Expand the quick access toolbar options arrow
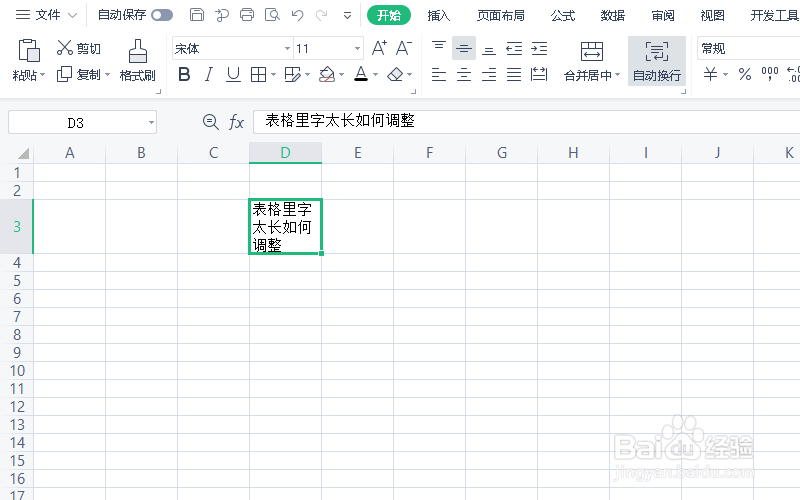This screenshot has width=800, height=500. pyautogui.click(x=347, y=16)
